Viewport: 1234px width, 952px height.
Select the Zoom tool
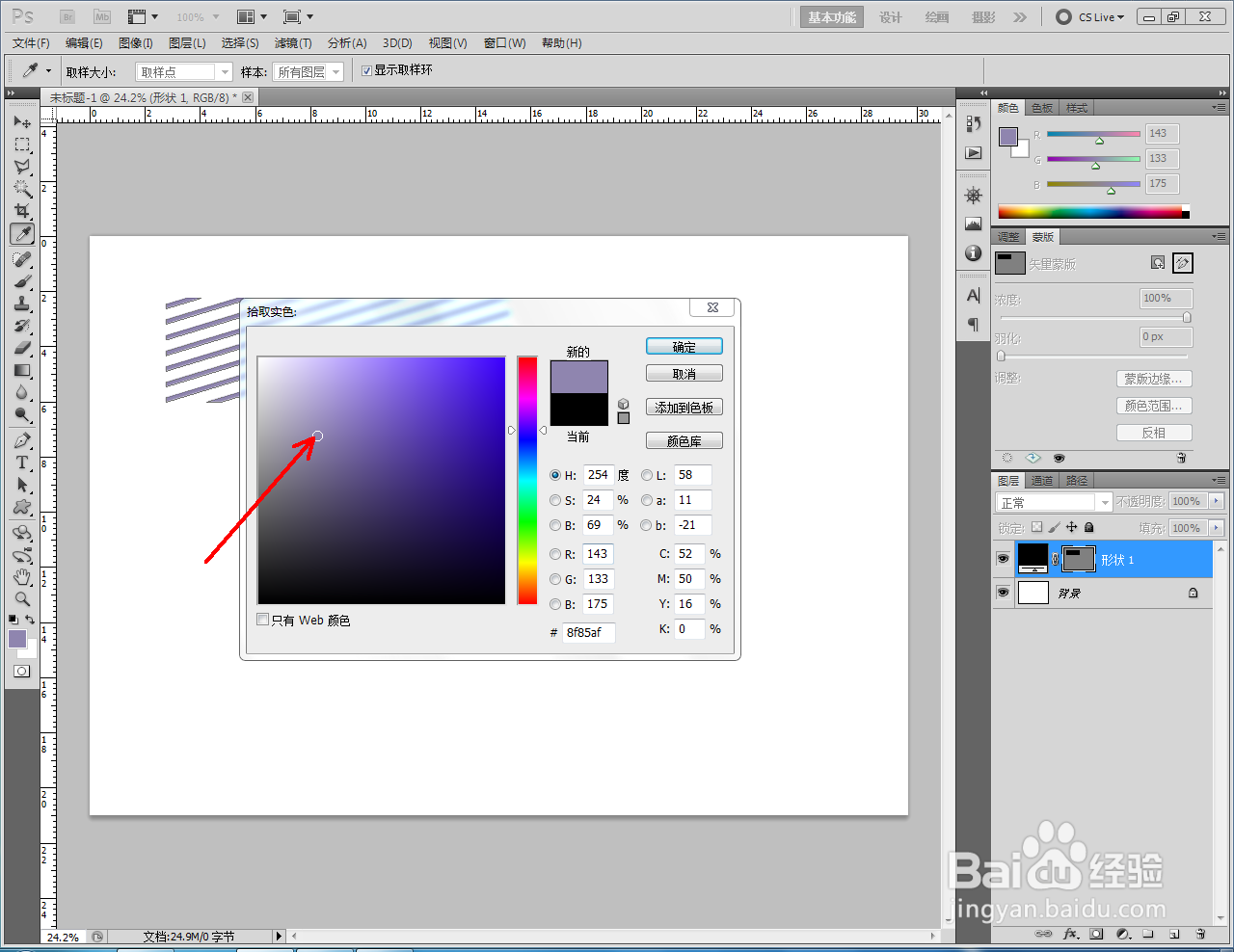point(22,599)
